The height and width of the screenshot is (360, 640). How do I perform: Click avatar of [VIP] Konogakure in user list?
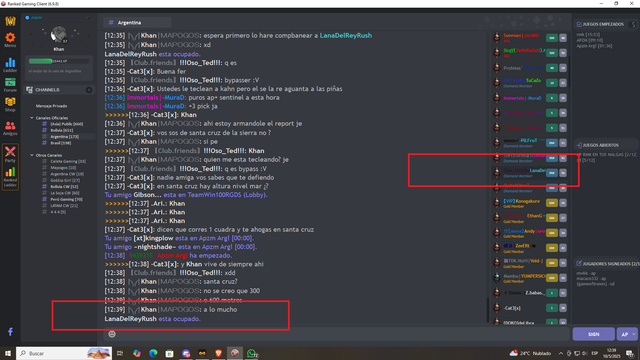pos(496,202)
